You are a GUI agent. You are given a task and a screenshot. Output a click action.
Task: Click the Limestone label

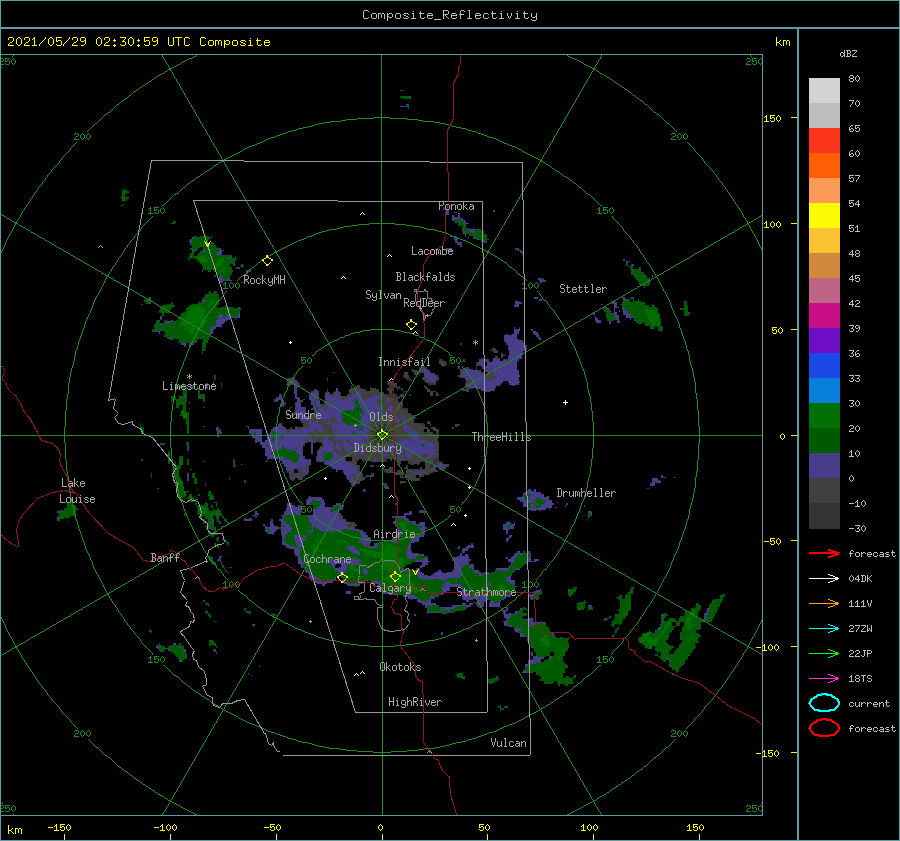click(x=189, y=386)
